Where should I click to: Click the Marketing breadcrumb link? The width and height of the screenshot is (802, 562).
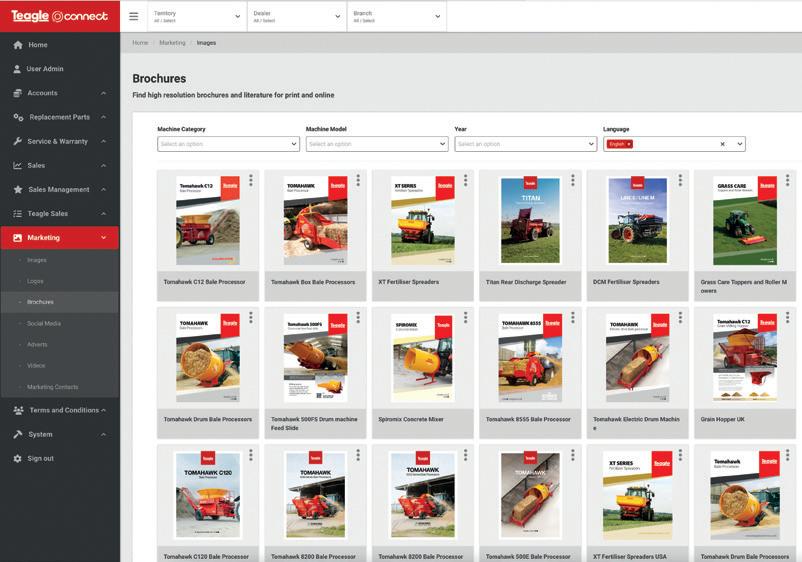point(172,43)
